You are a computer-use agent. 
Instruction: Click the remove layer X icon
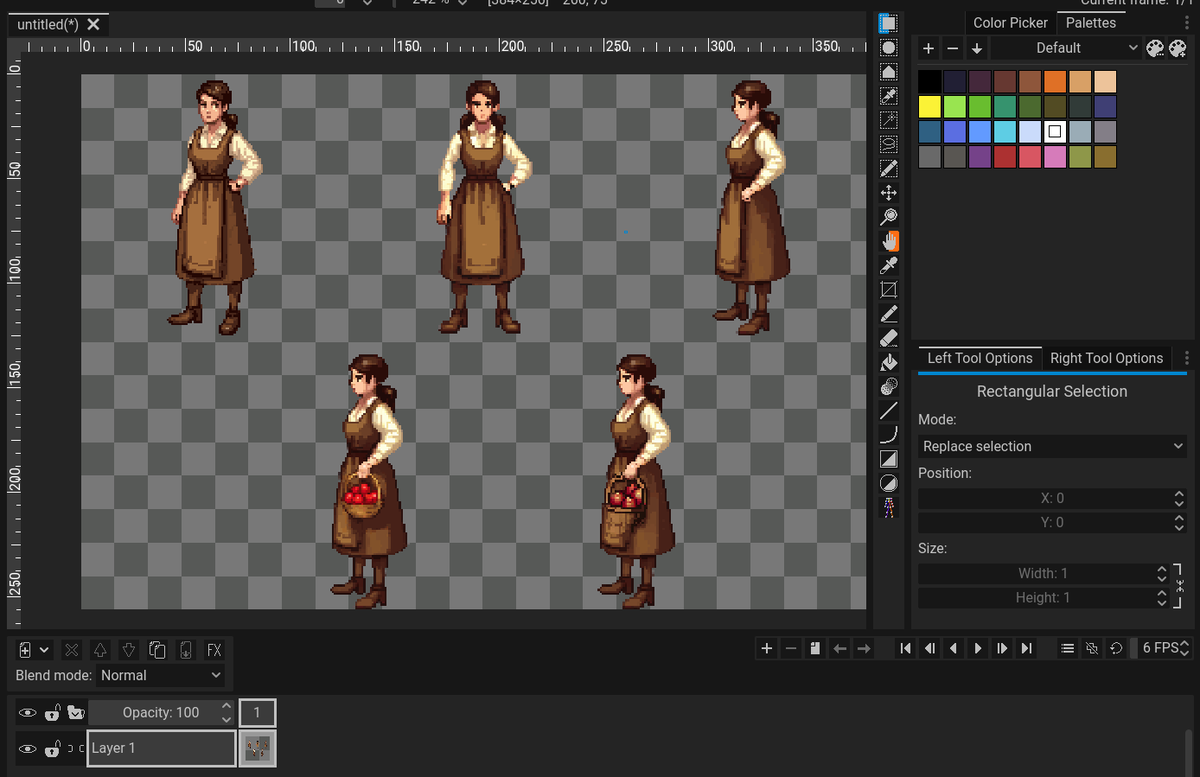pyautogui.click(x=72, y=650)
